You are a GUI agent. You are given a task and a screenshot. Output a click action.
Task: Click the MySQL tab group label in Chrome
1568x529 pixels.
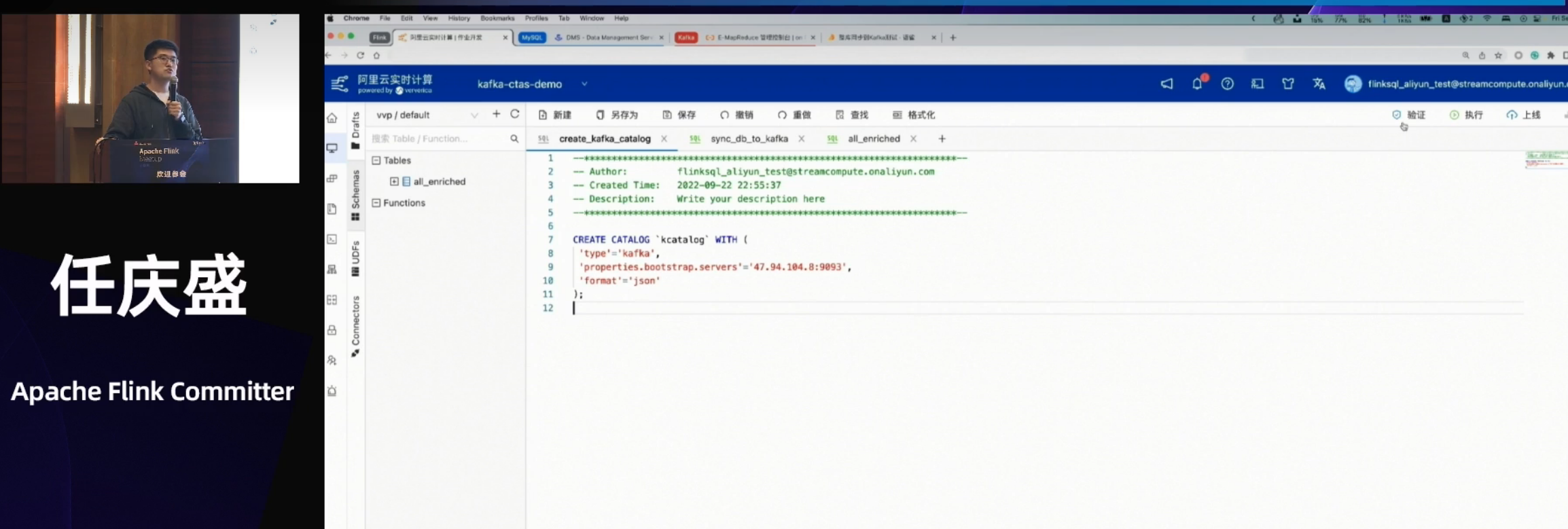point(532,37)
